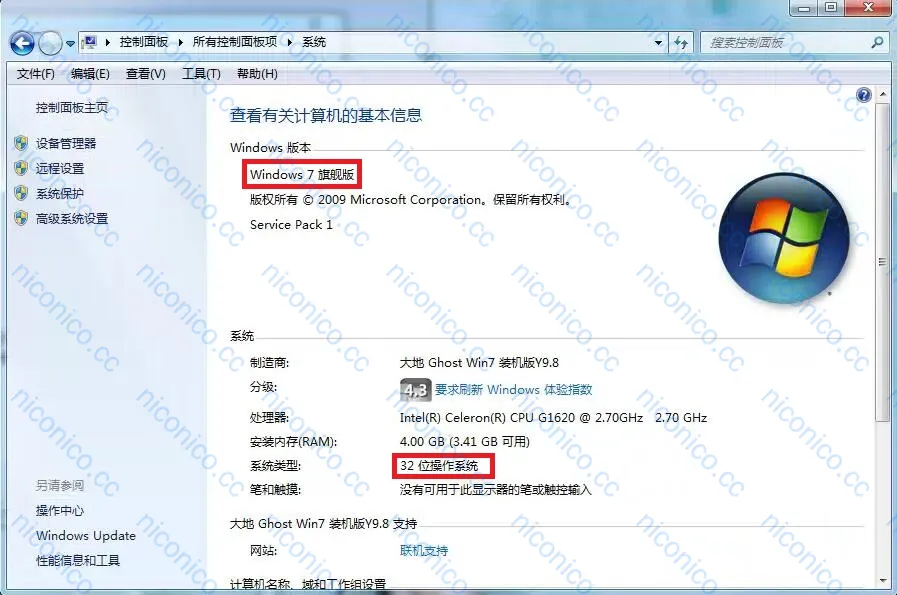Click the greyed Forward navigation arrow
Screen dimensions: 897x595
coord(50,43)
